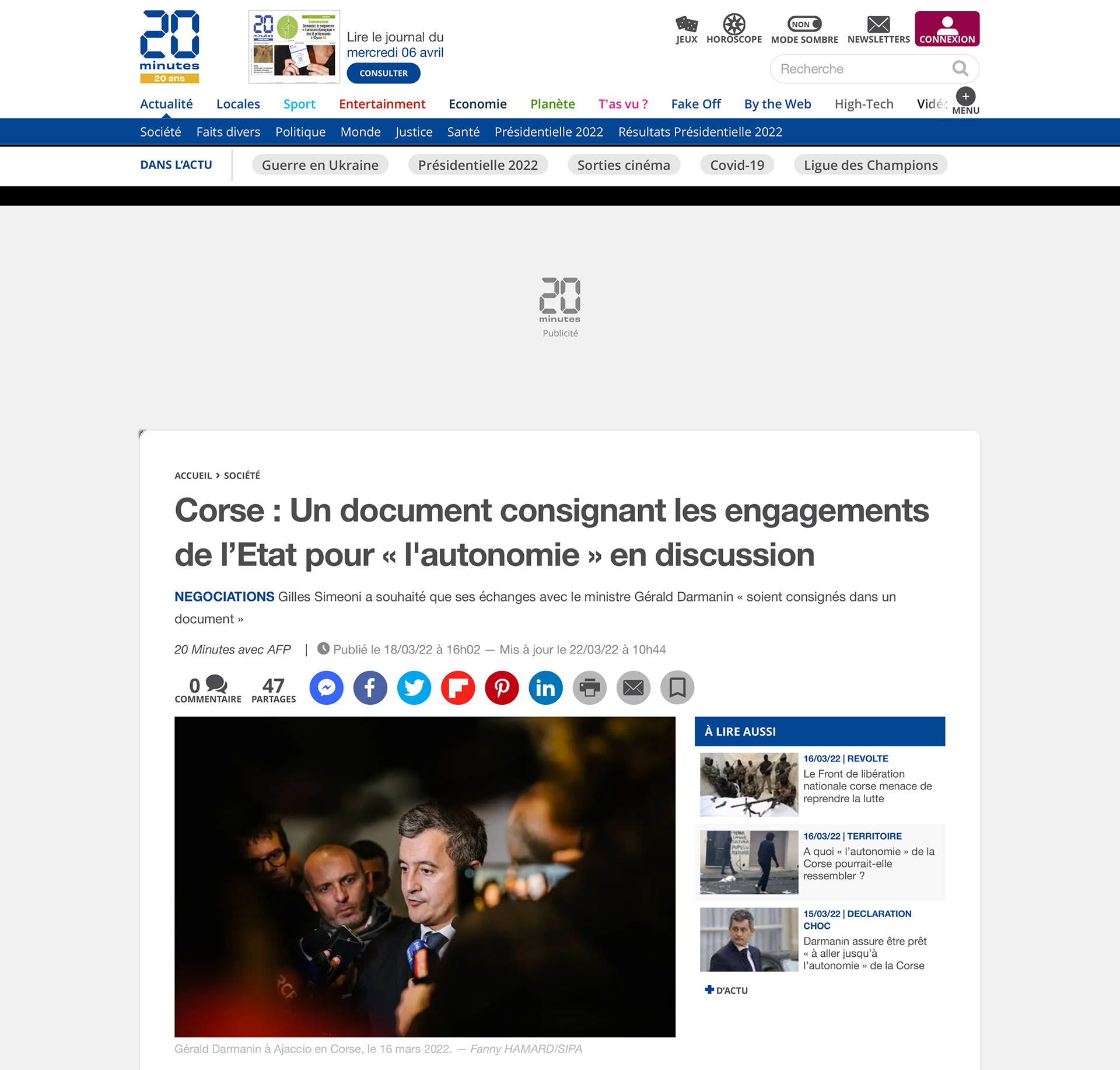
Task: Share the article on Flipboard
Action: (458, 688)
